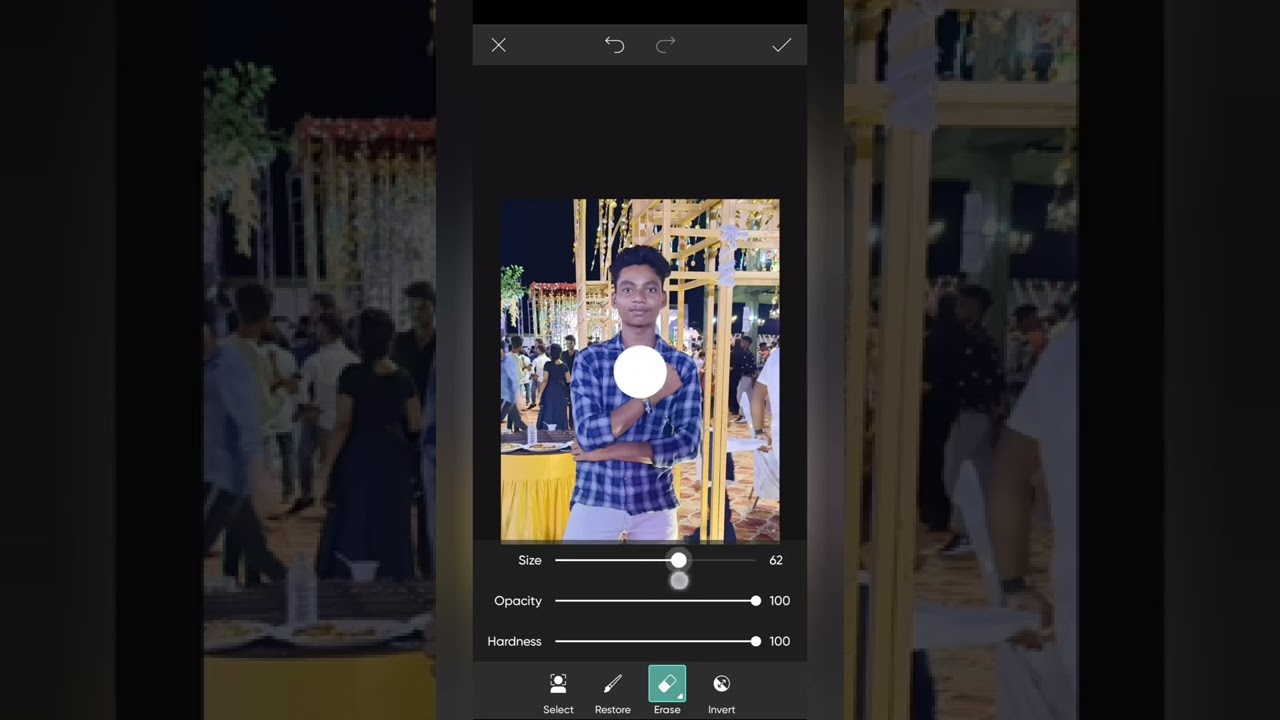Click the Hardness label
The image size is (1280, 720).
[514, 641]
